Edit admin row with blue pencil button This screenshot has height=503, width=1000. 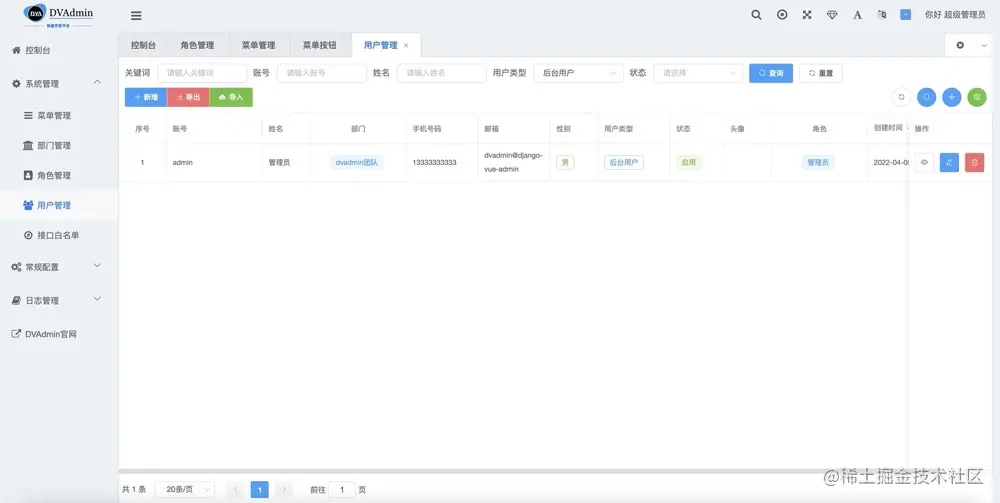click(949, 163)
